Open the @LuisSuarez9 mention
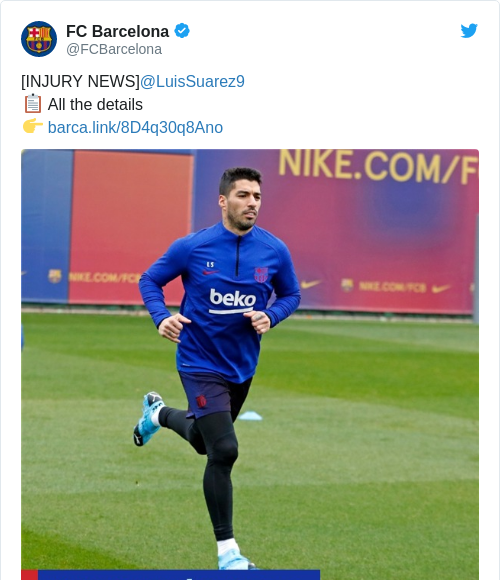This screenshot has width=500, height=580. (x=192, y=81)
